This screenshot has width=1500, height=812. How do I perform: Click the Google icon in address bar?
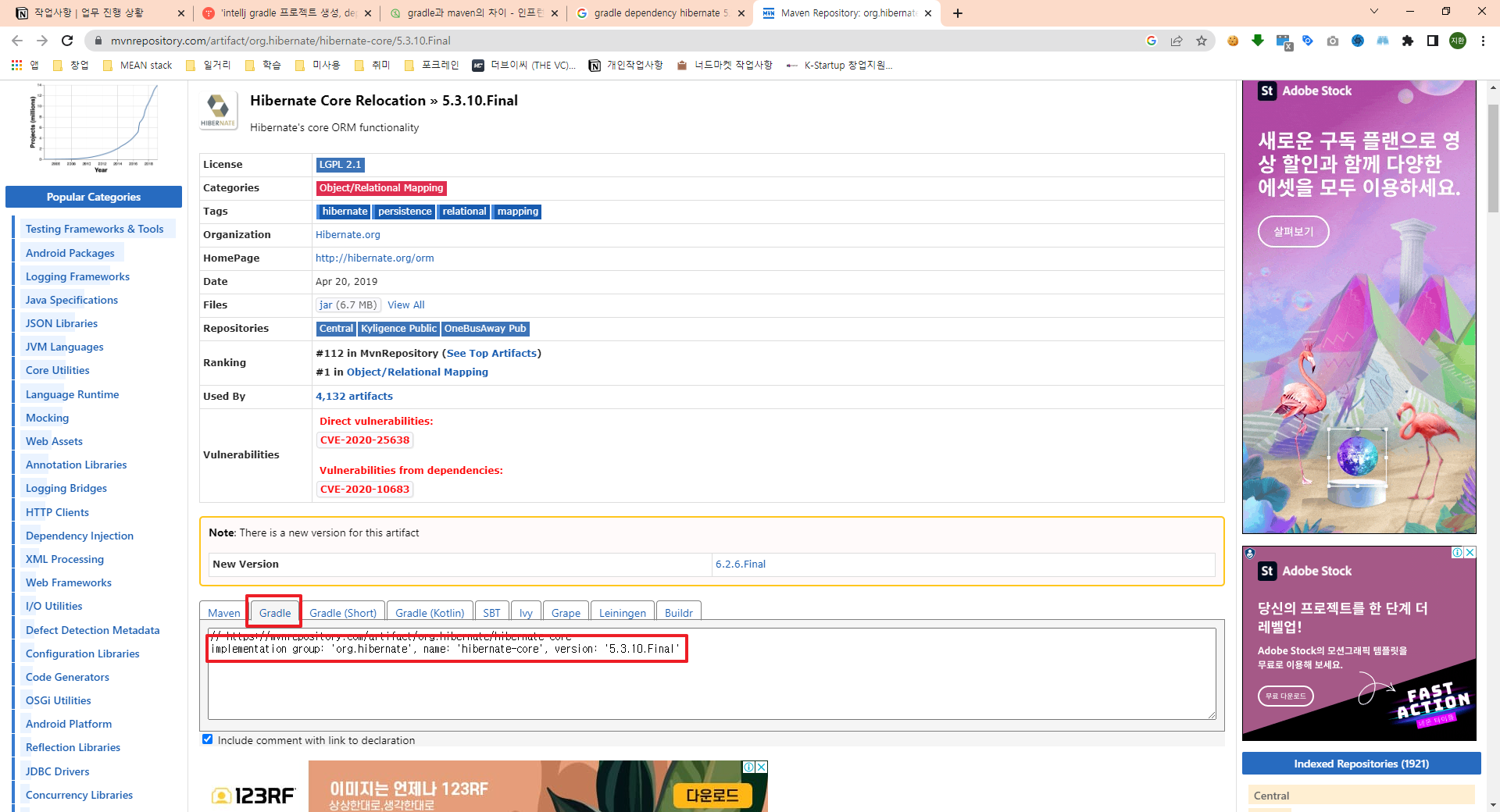(1152, 41)
